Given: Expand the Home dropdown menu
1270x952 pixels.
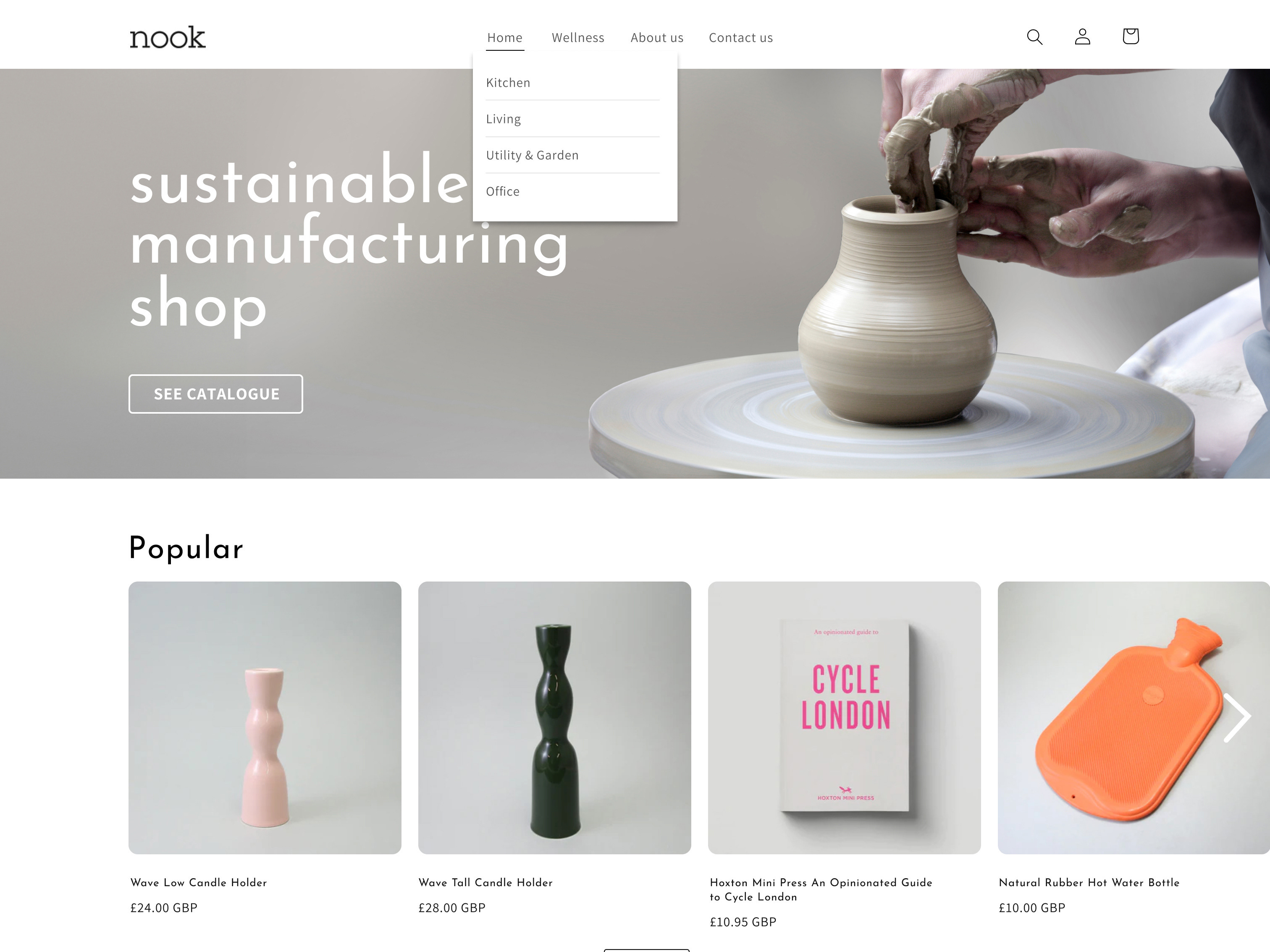Looking at the screenshot, I should (505, 38).
